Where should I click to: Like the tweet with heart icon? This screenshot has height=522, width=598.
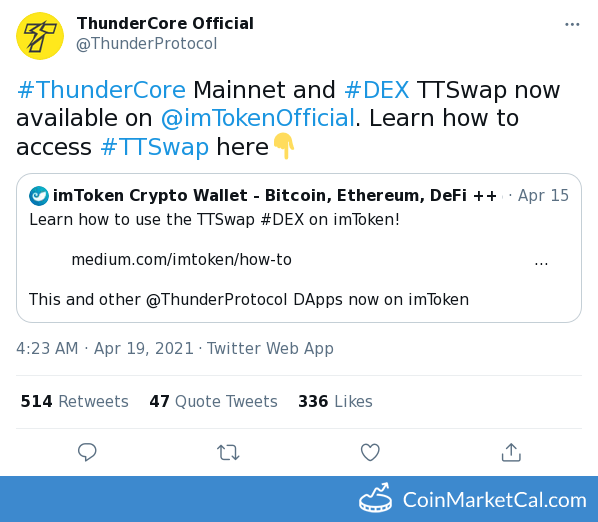[370, 452]
